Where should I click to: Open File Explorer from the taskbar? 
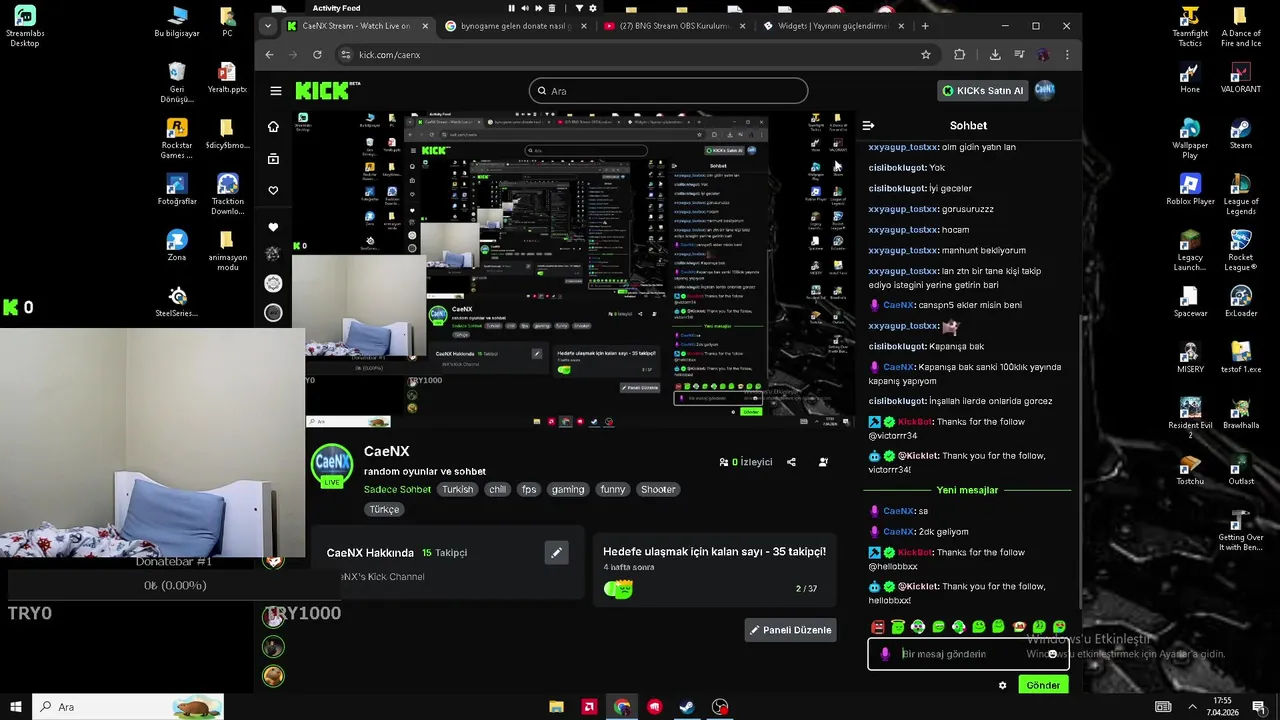click(x=557, y=707)
